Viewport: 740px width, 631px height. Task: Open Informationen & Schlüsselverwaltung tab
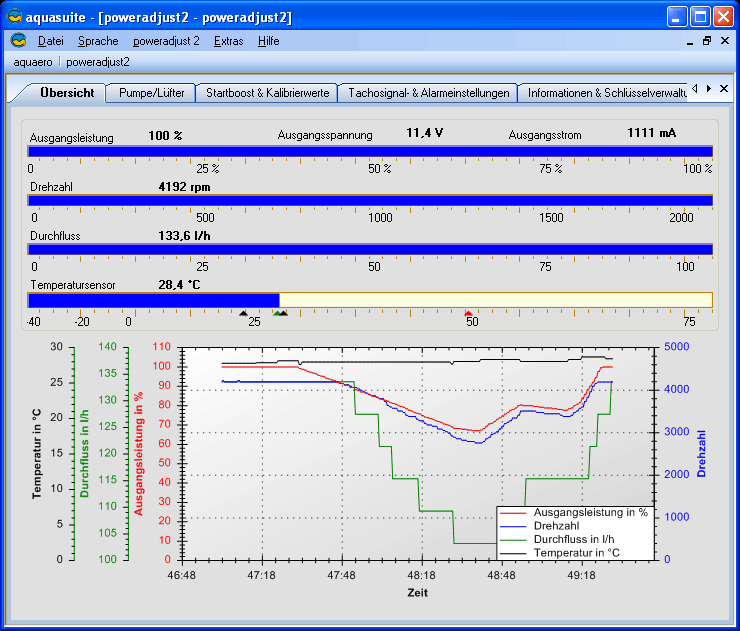click(x=604, y=93)
